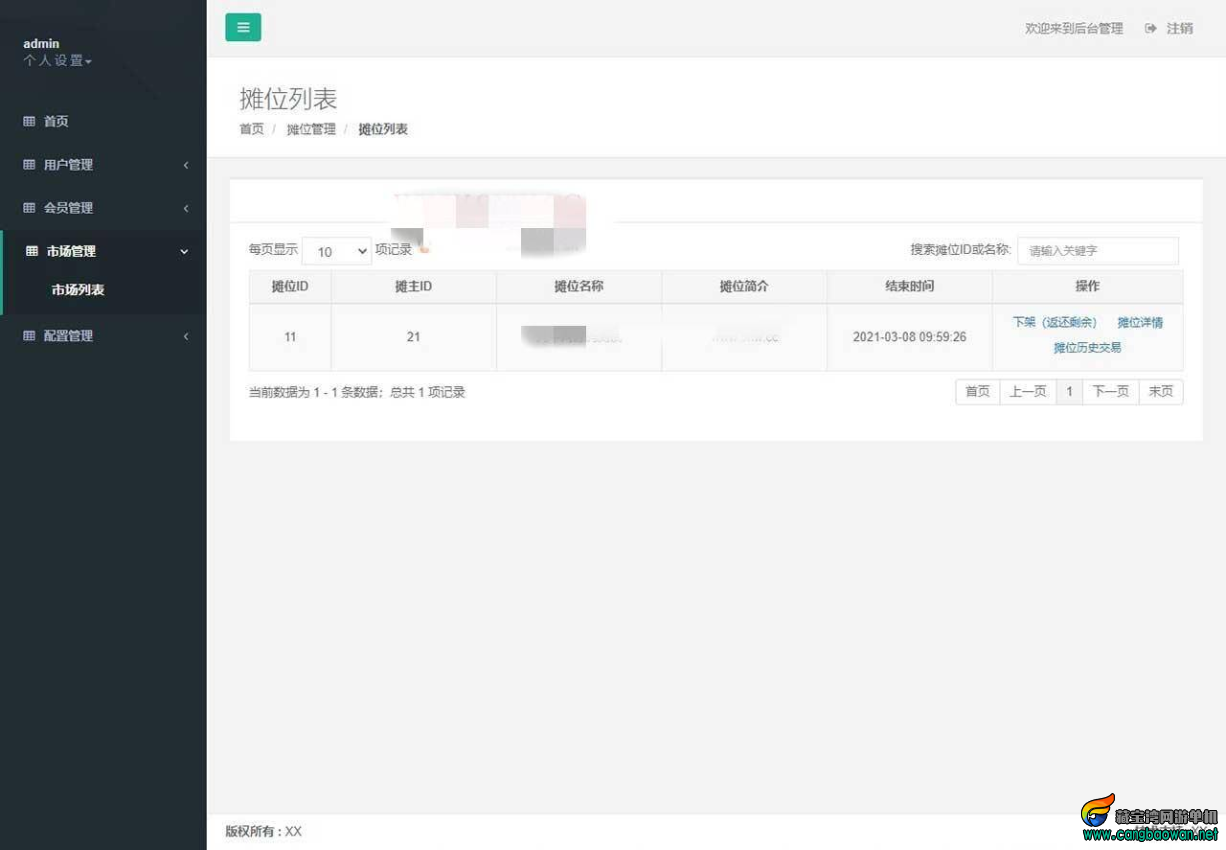The image size is (1226, 850).
Task: Expand the 会员管理 menu chevron
Action: pos(186,208)
